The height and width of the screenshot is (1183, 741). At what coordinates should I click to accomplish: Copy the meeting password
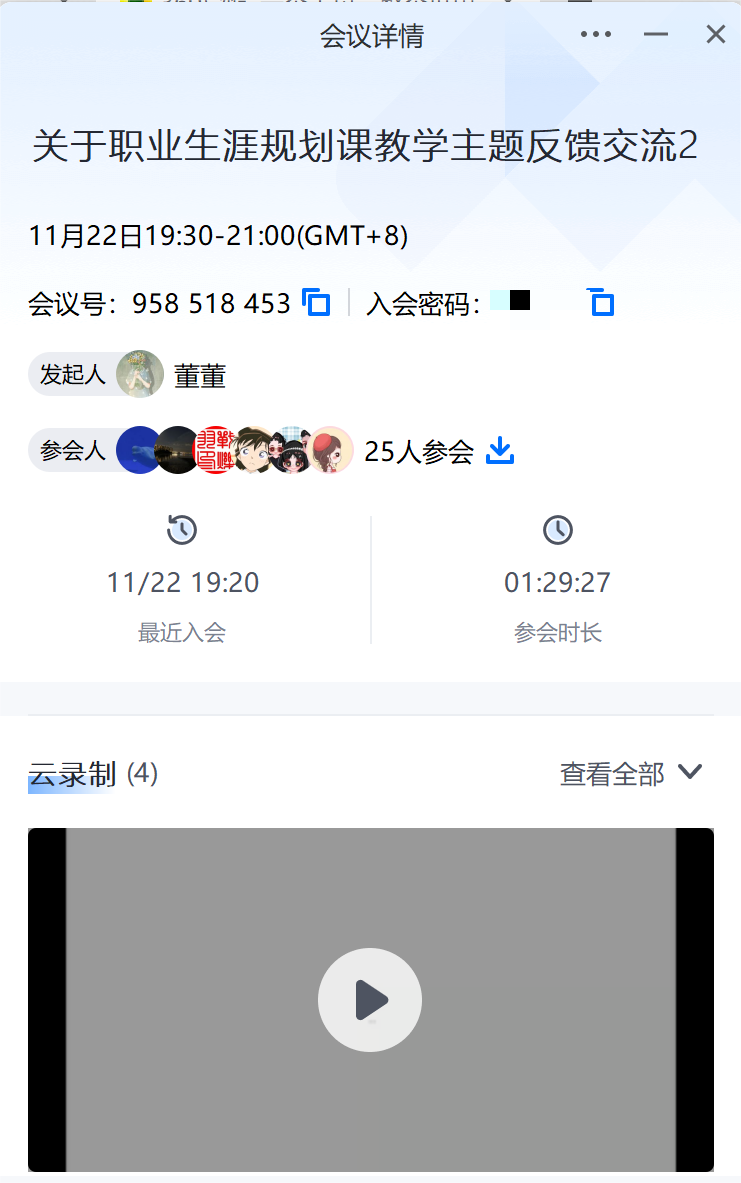[x=601, y=303]
